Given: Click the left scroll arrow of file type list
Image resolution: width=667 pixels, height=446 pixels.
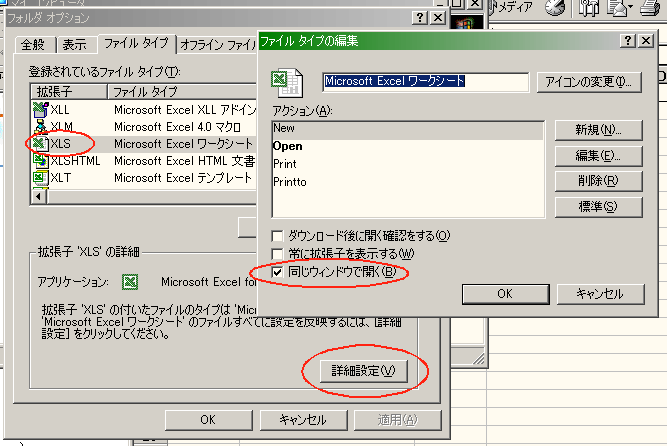Looking at the screenshot, I should tap(39, 197).
